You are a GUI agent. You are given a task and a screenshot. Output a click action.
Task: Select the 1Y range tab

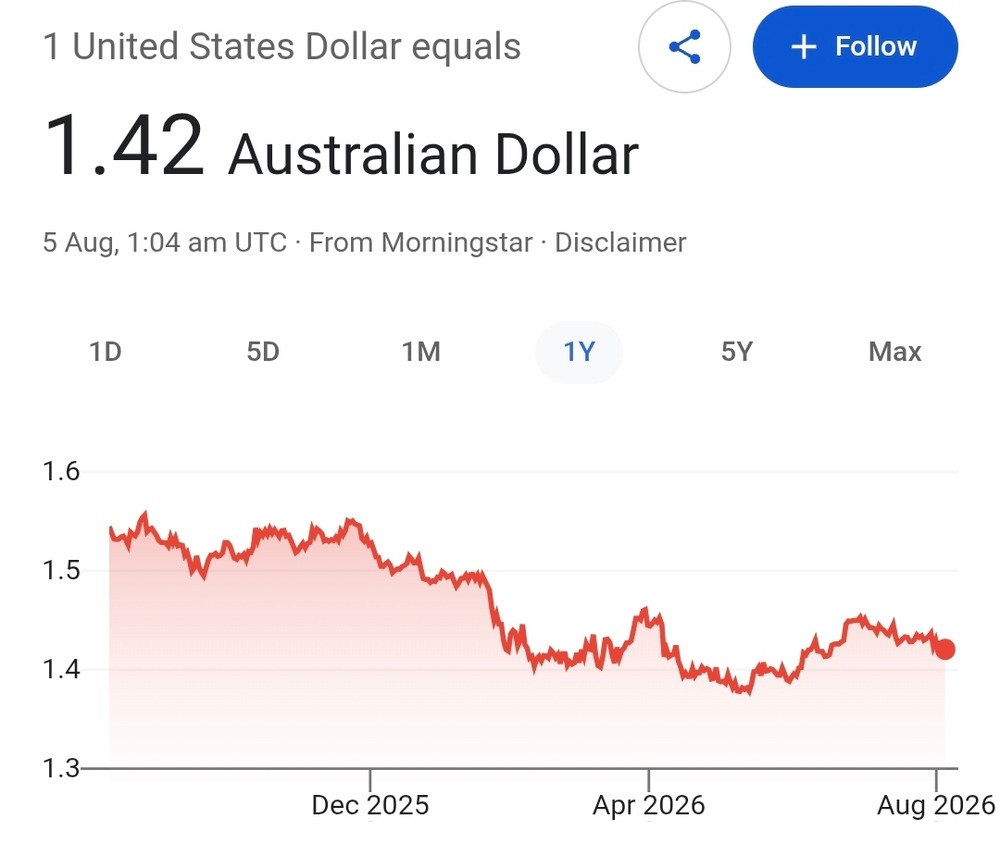579,352
